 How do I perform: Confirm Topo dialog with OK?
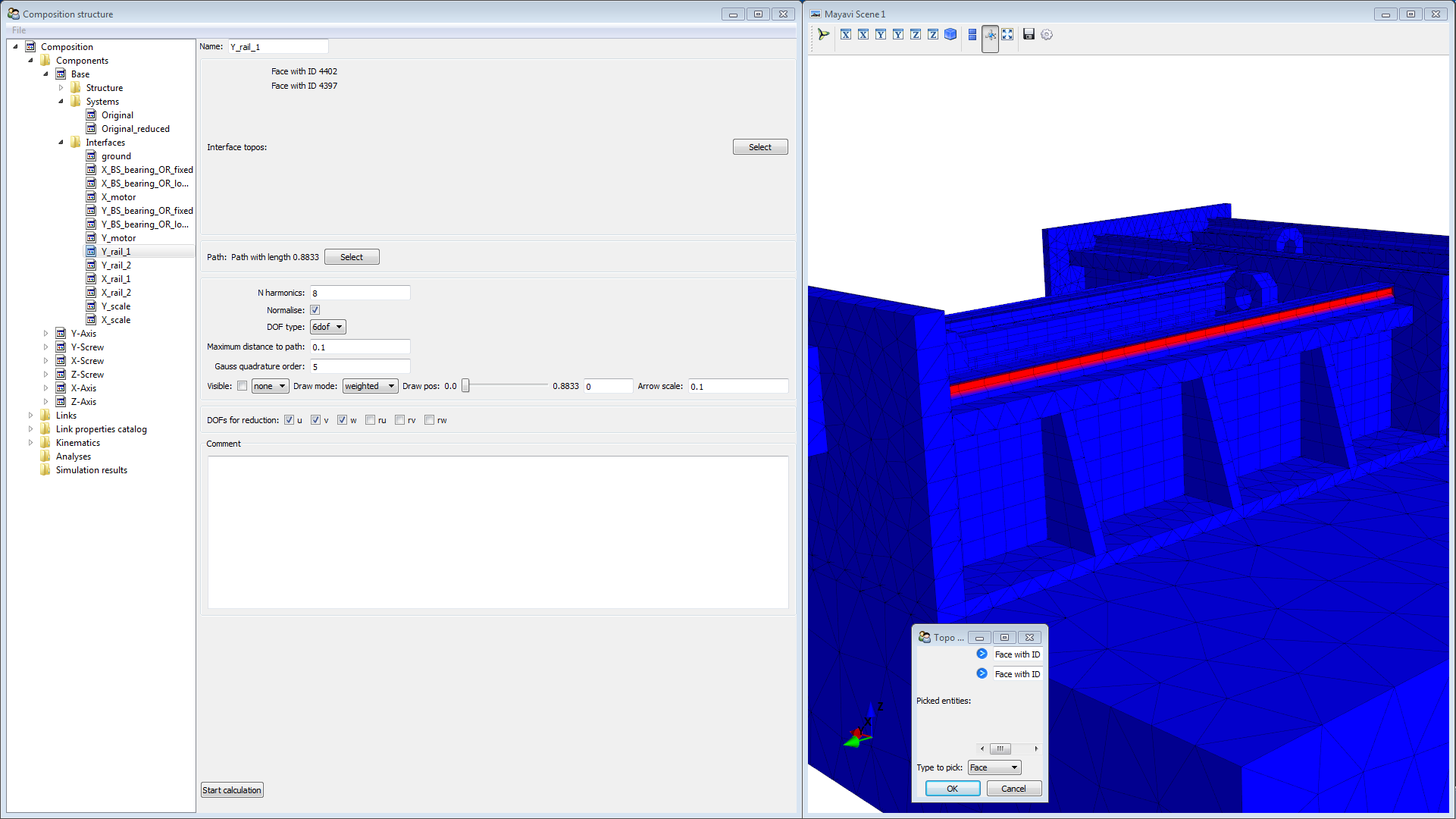[953, 789]
